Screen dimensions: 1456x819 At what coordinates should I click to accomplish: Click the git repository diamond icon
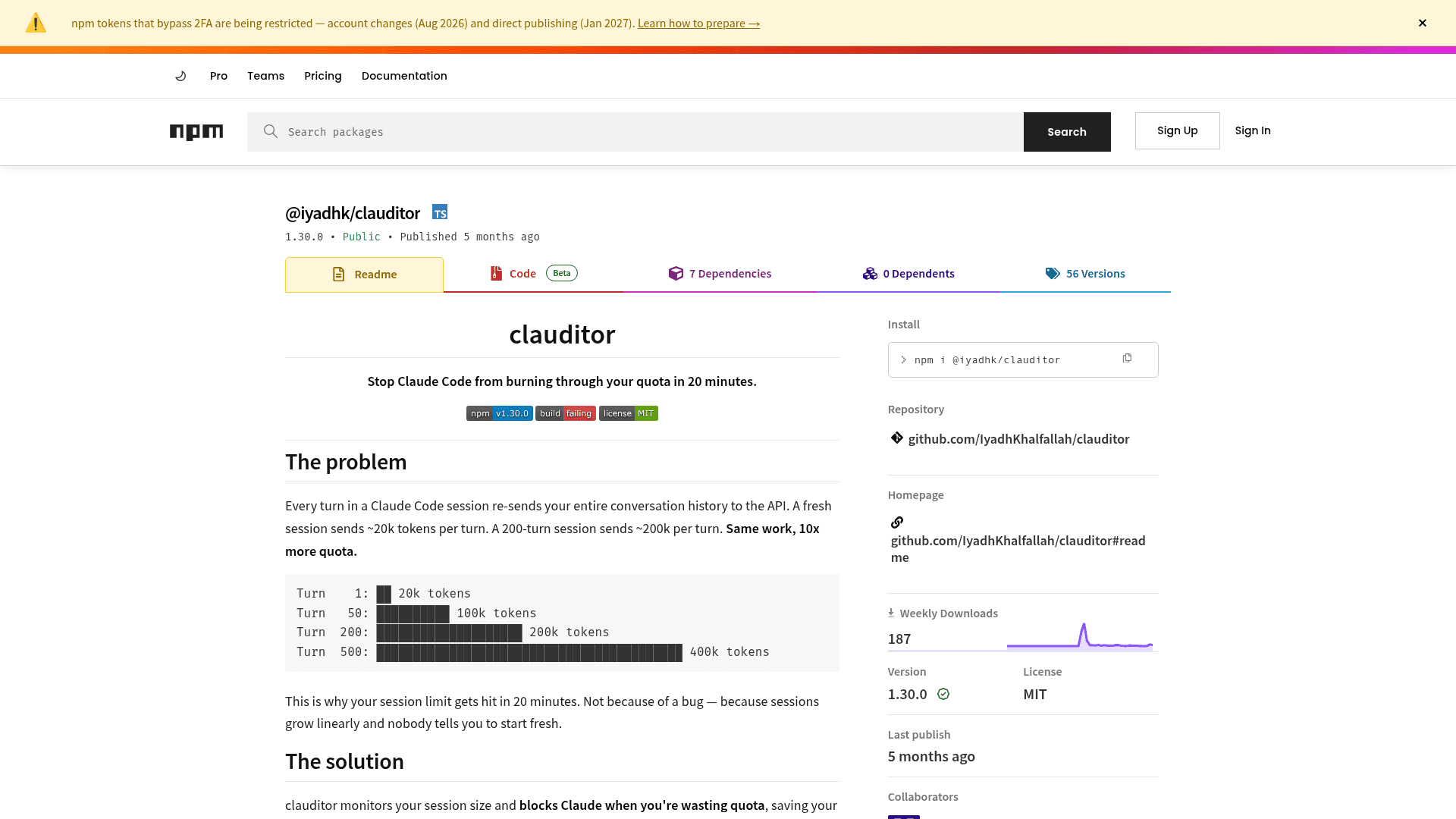pos(897,438)
